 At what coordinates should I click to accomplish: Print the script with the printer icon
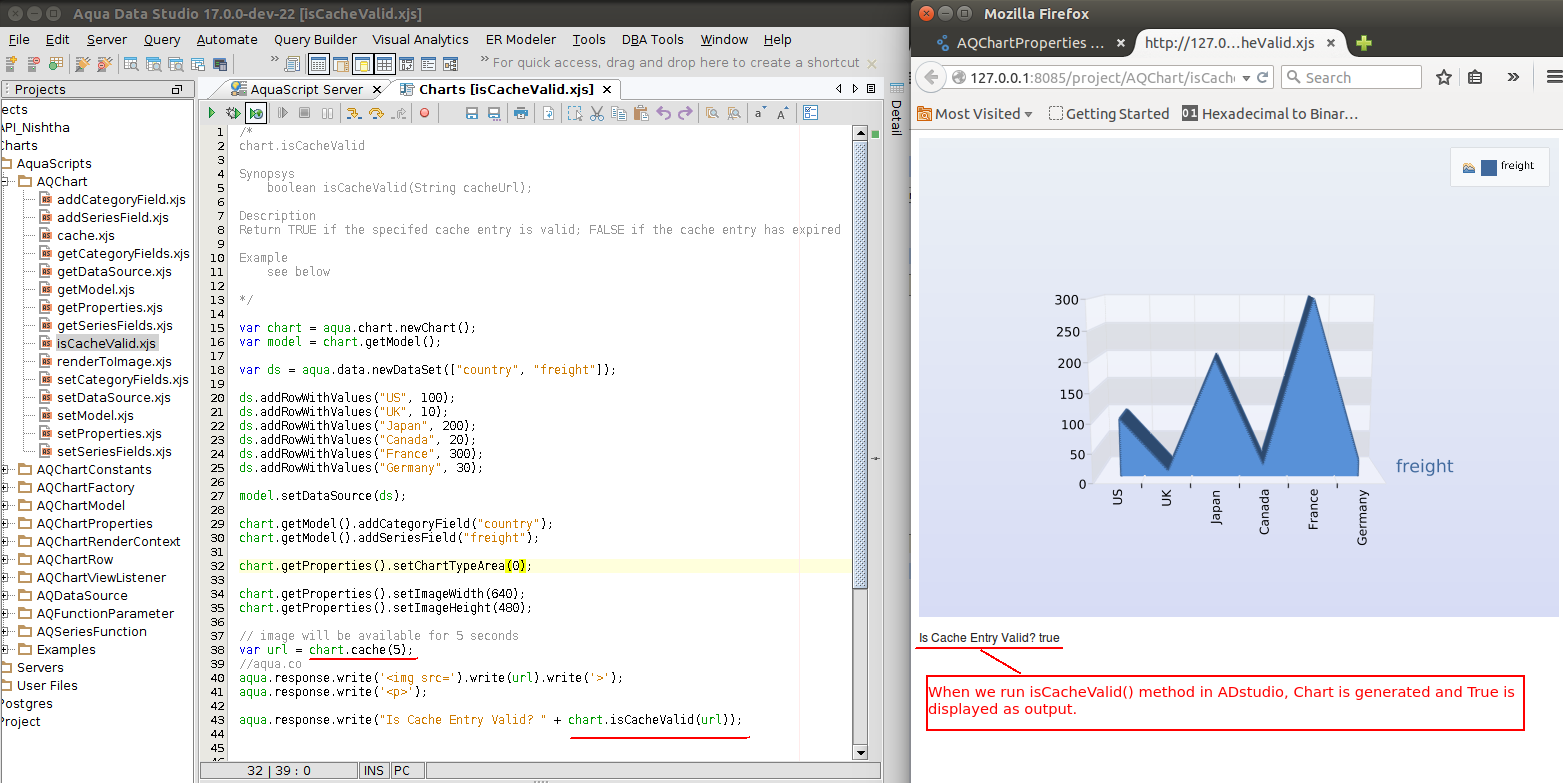[x=521, y=113]
